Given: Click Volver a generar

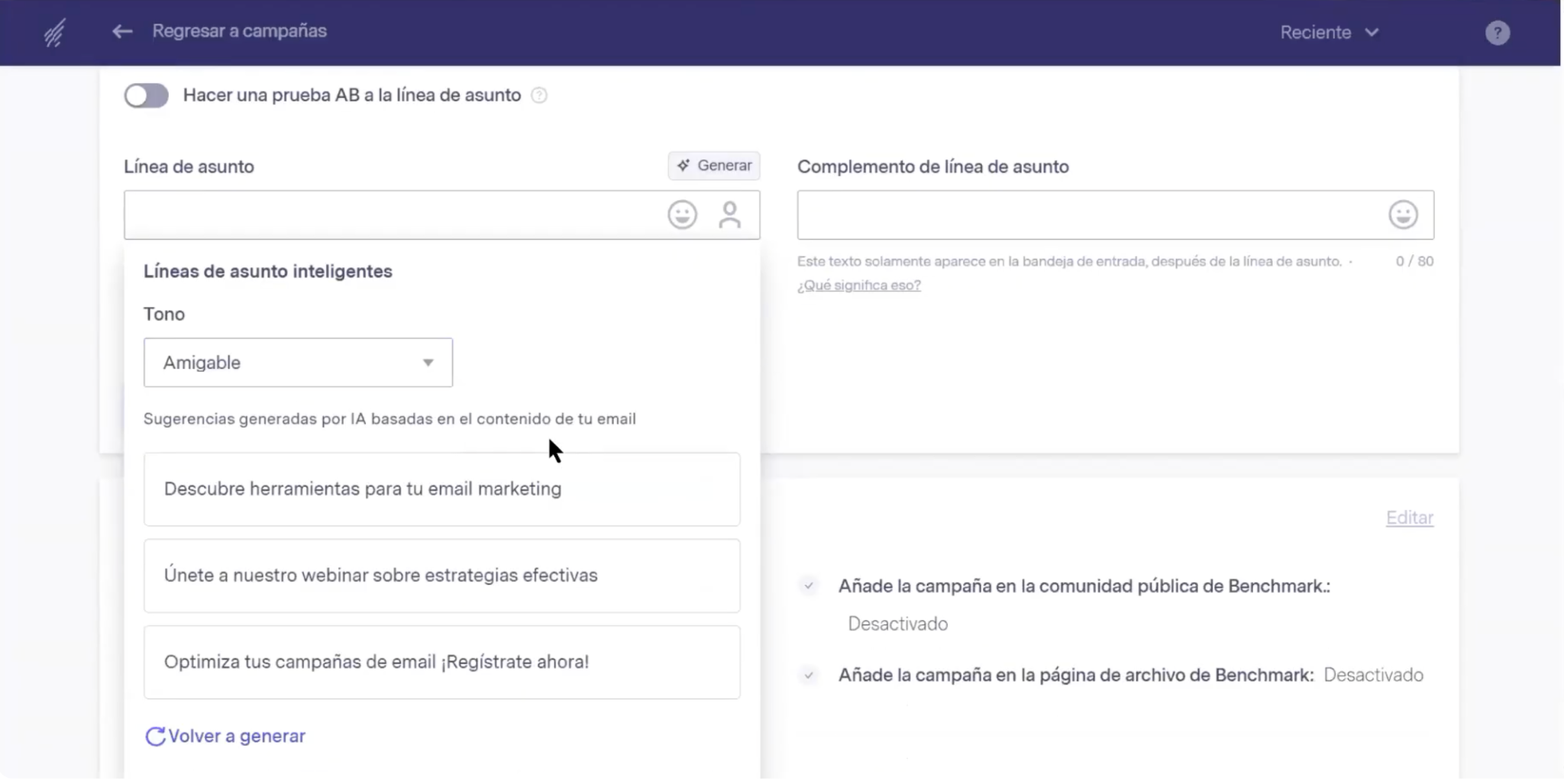Looking at the screenshot, I should click(x=225, y=736).
